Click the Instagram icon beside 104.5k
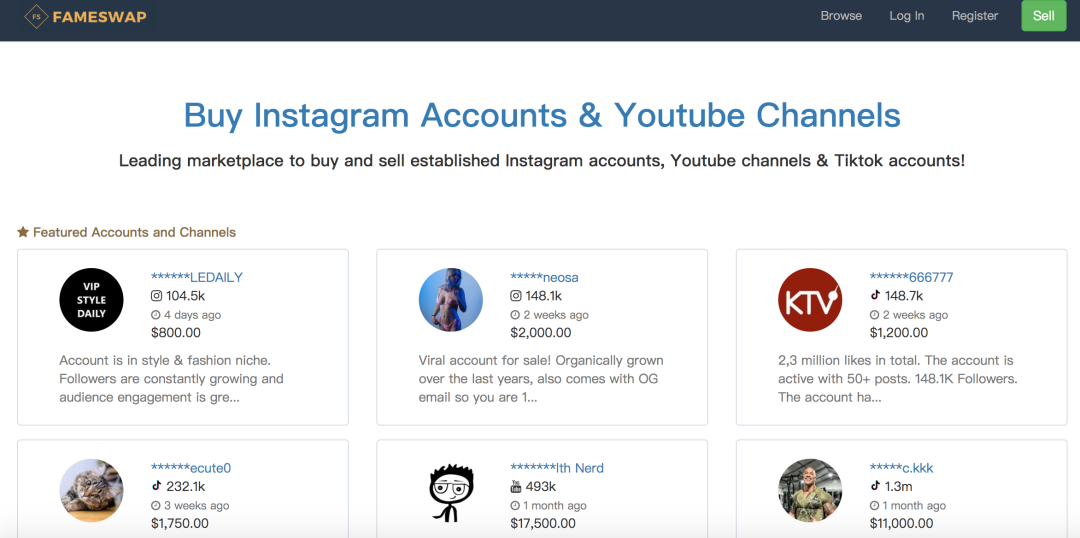1080x538 pixels. pos(156,296)
